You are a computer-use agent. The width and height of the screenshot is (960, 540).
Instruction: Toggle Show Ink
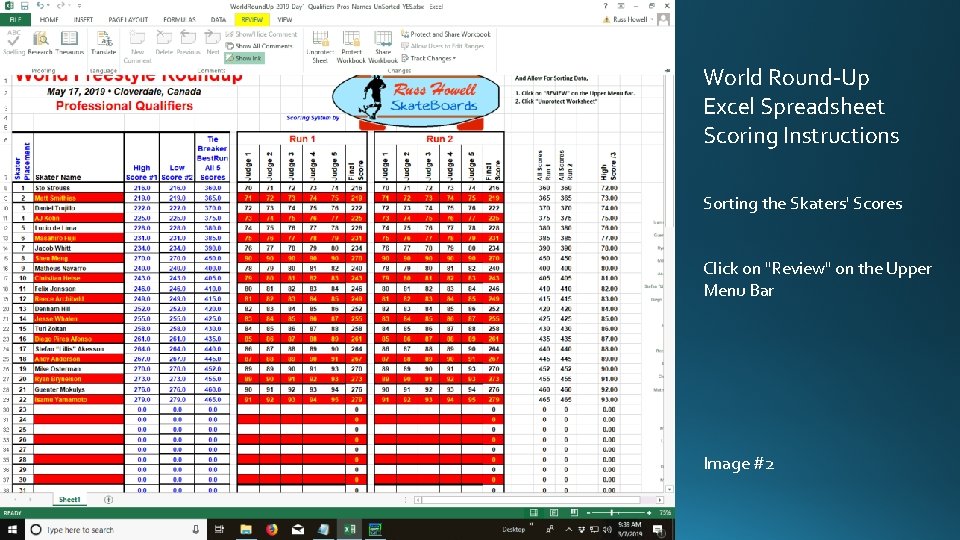(x=244, y=58)
